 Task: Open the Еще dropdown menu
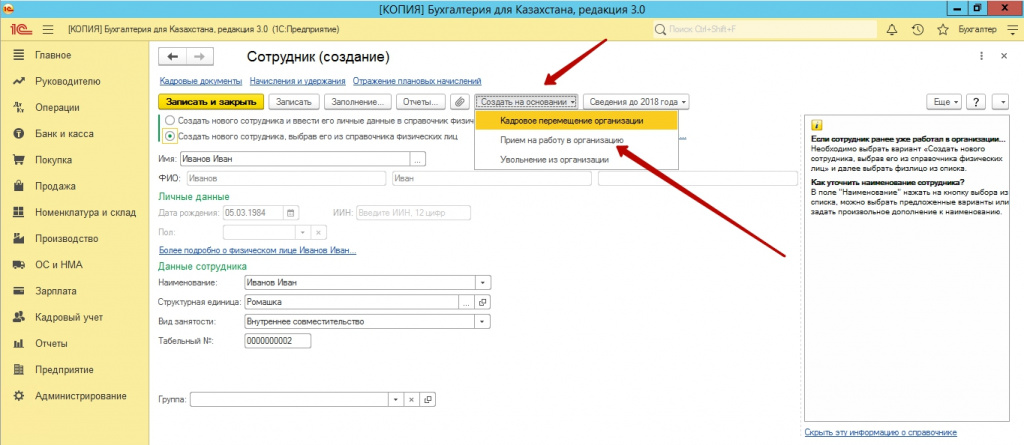point(944,102)
